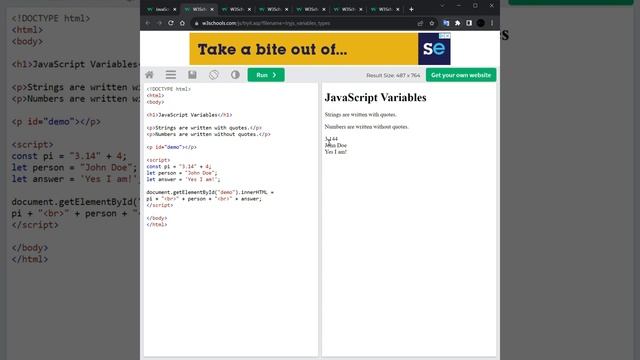Screen dimensions: 640x360
Task: Click 'Yes I am!' in the result pane
Action: point(336,152)
